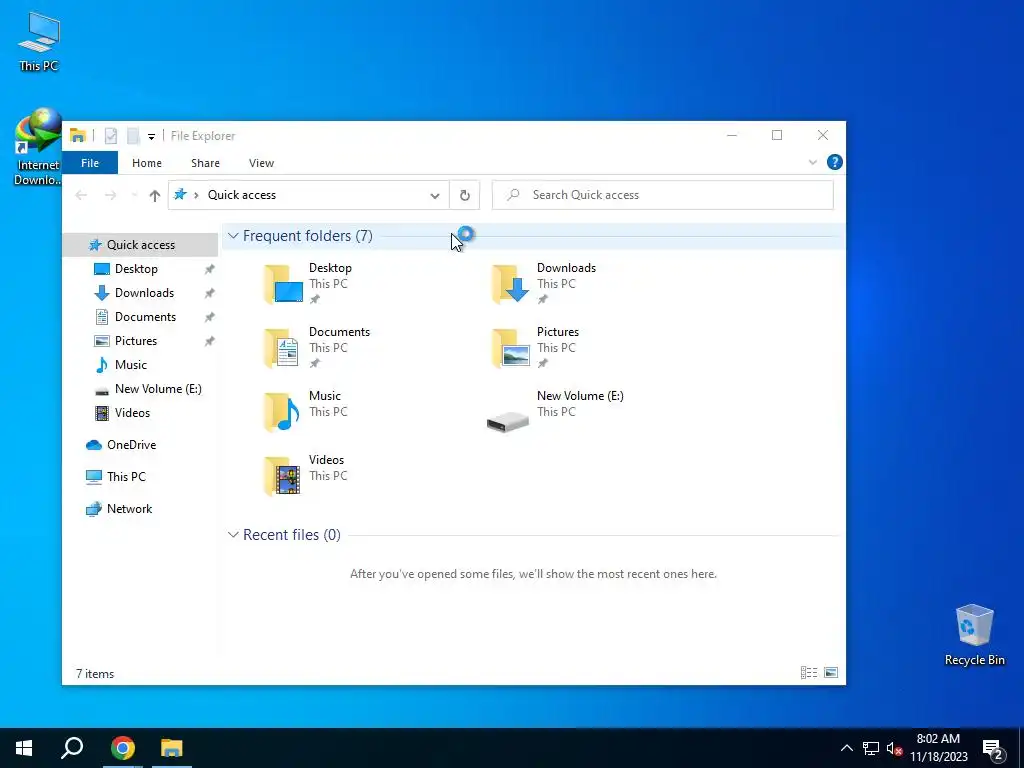
Task: Open the Customize Quick Access Toolbar dropdown
Action: pos(151,136)
